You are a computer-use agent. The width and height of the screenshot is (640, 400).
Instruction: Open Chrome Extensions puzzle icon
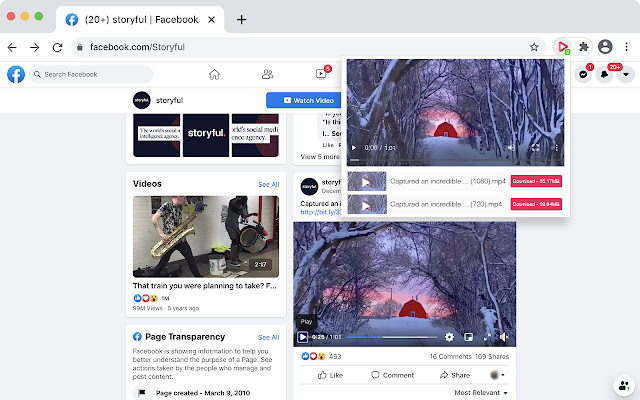584,47
